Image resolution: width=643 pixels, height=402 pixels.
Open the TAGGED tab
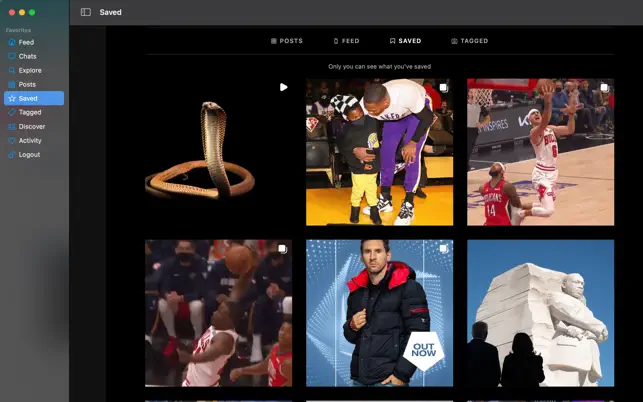470,41
